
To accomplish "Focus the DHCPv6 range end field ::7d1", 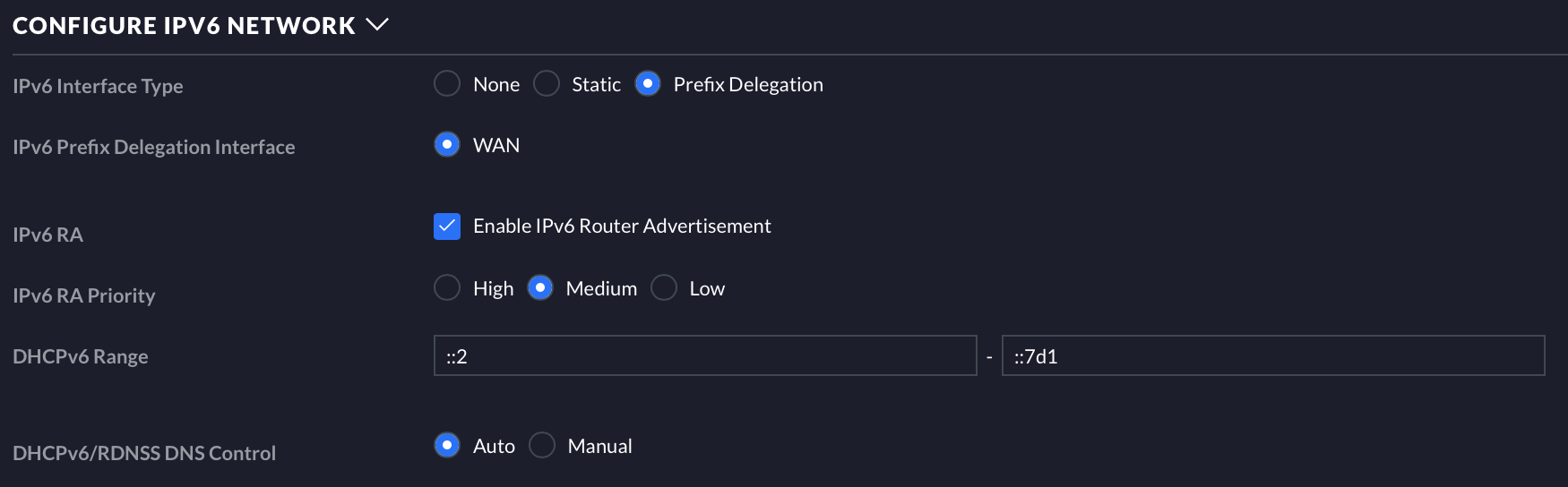I will pos(1273,355).
